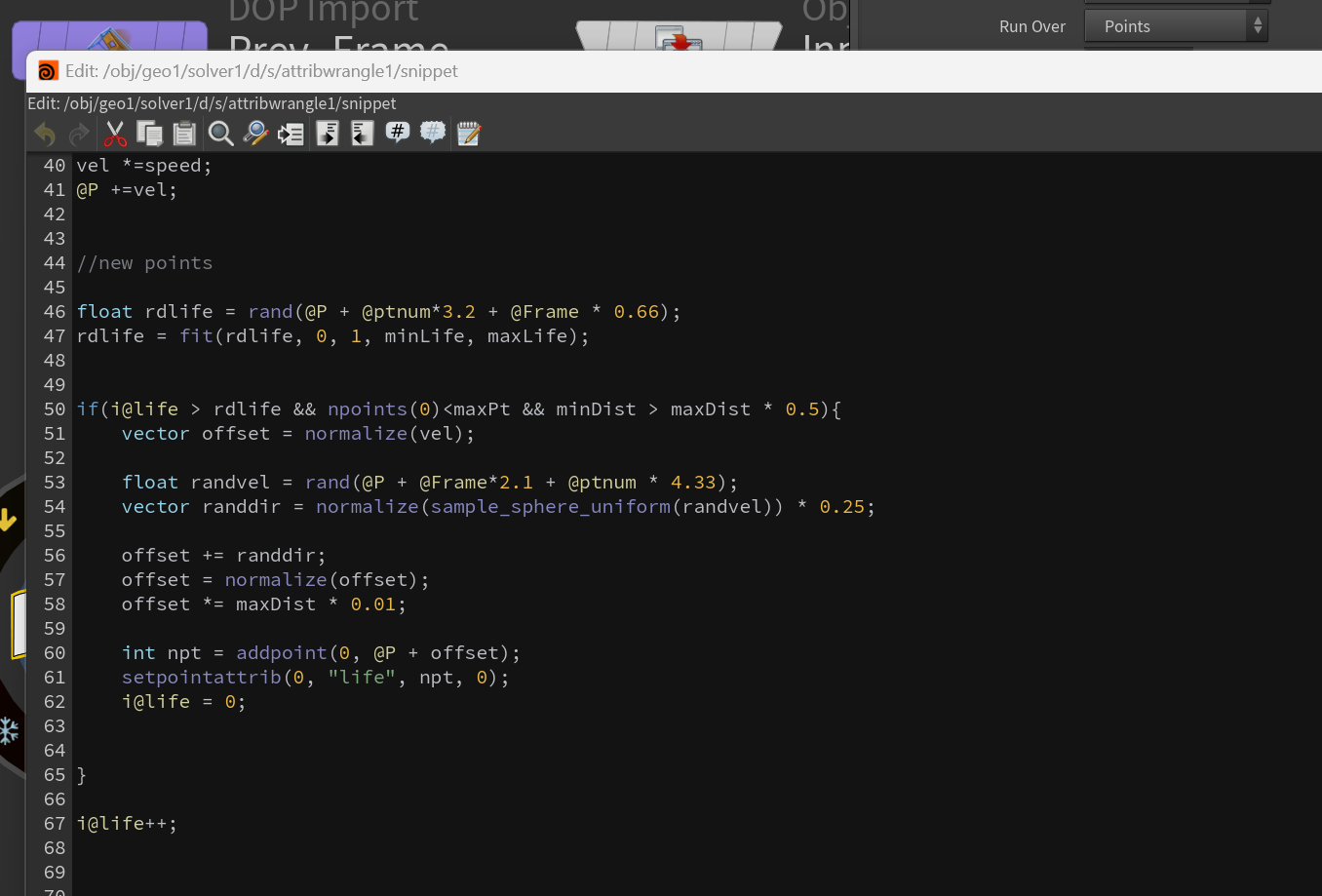Screen dimensions: 1322x896
Task: Click the Houdini logo in editor title bar
Action: [x=48, y=71]
